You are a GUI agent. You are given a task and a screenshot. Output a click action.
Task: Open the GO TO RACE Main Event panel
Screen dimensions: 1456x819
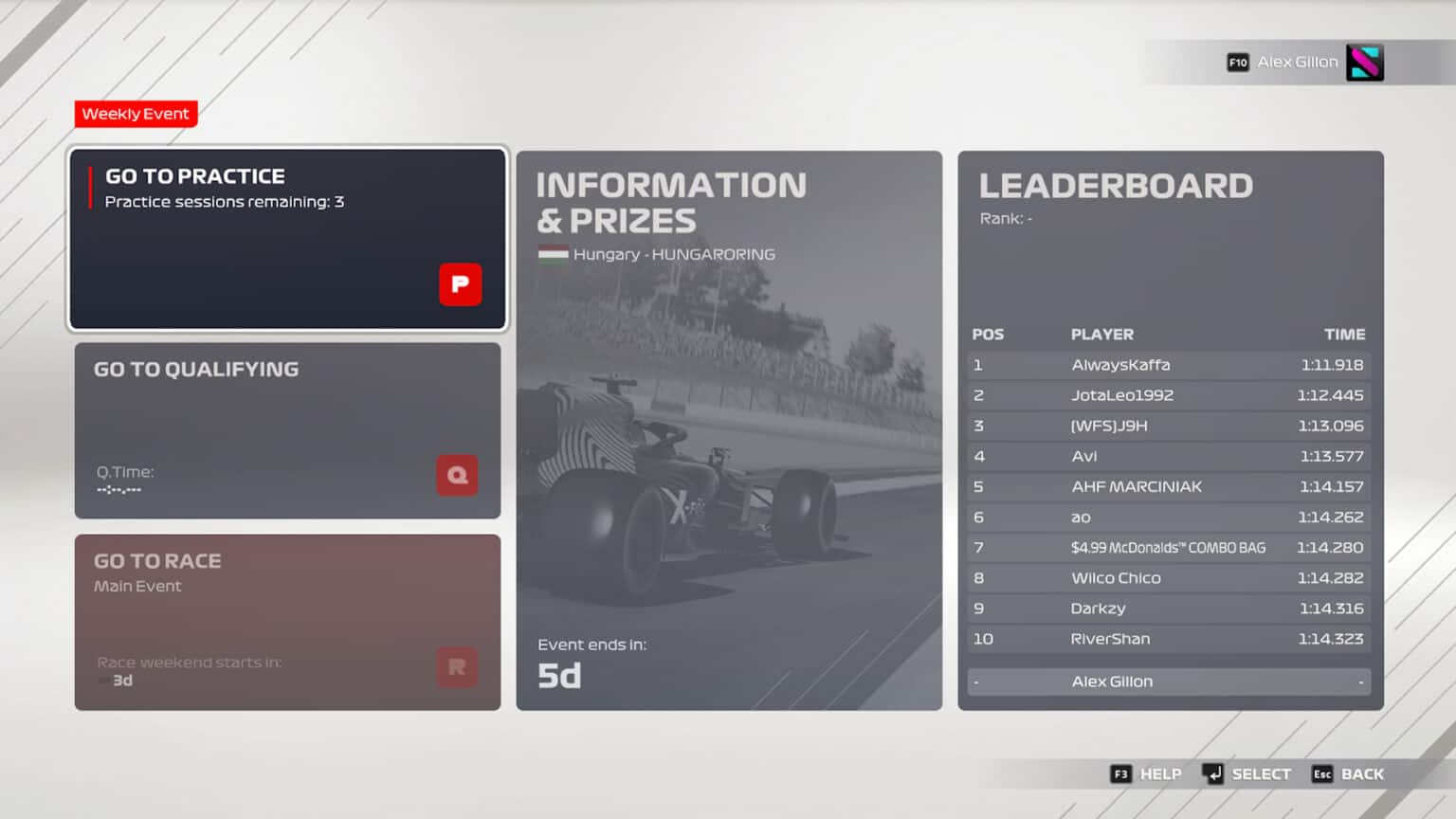point(287,621)
